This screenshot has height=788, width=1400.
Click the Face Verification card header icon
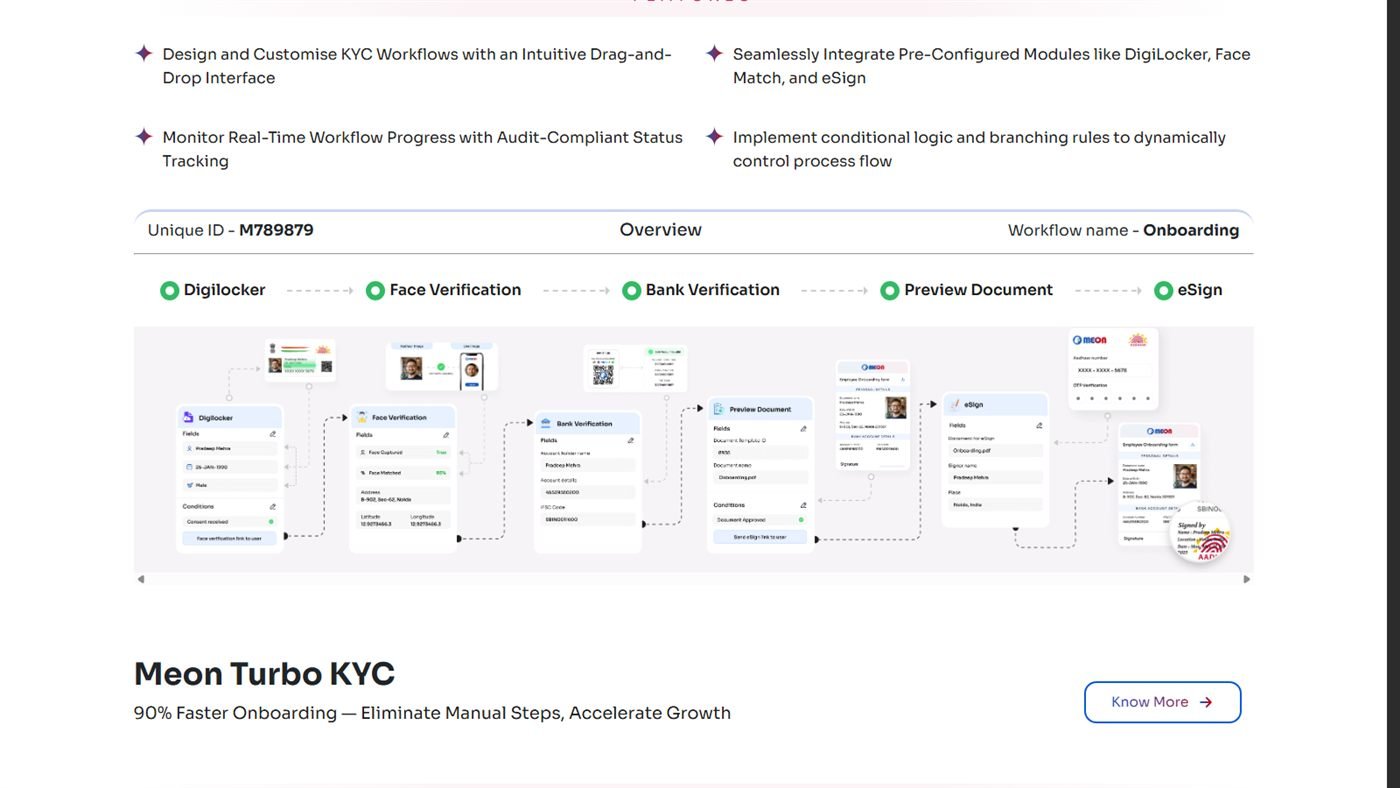[x=363, y=417]
